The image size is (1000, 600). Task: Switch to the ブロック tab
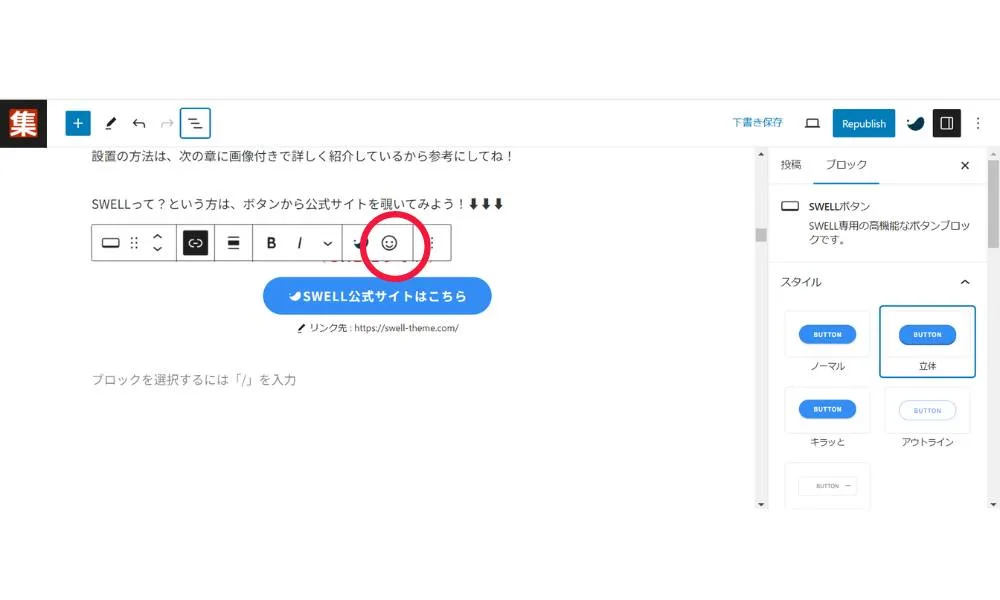point(846,165)
